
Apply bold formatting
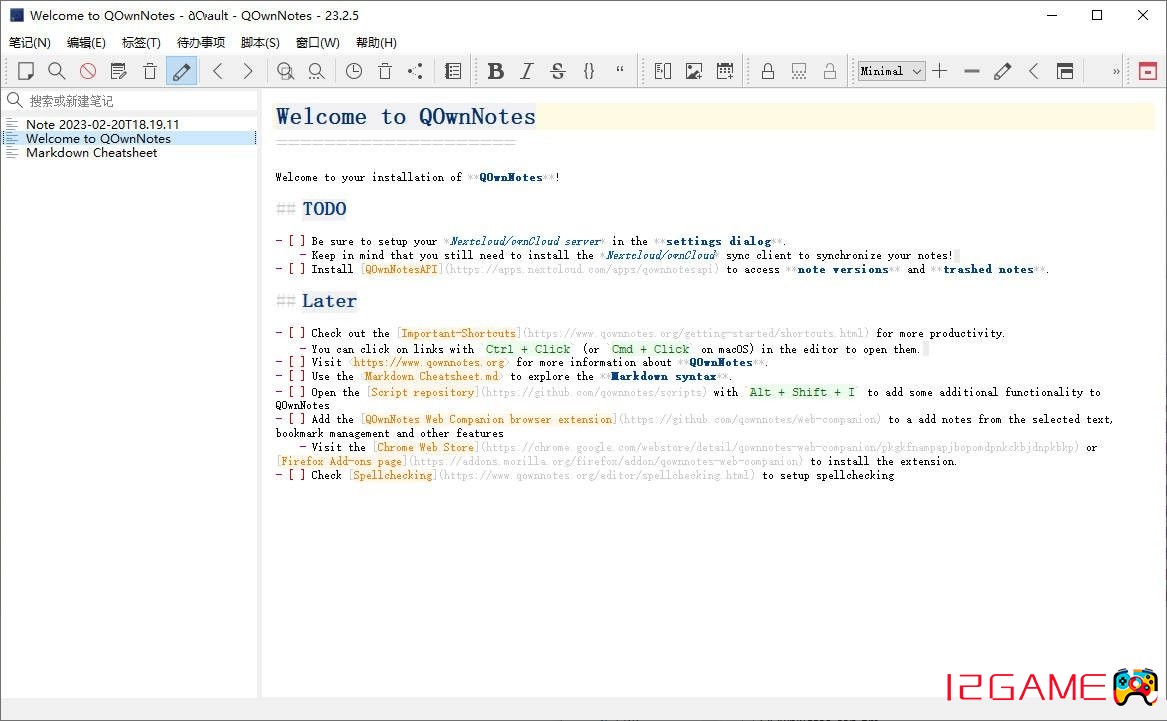point(496,71)
